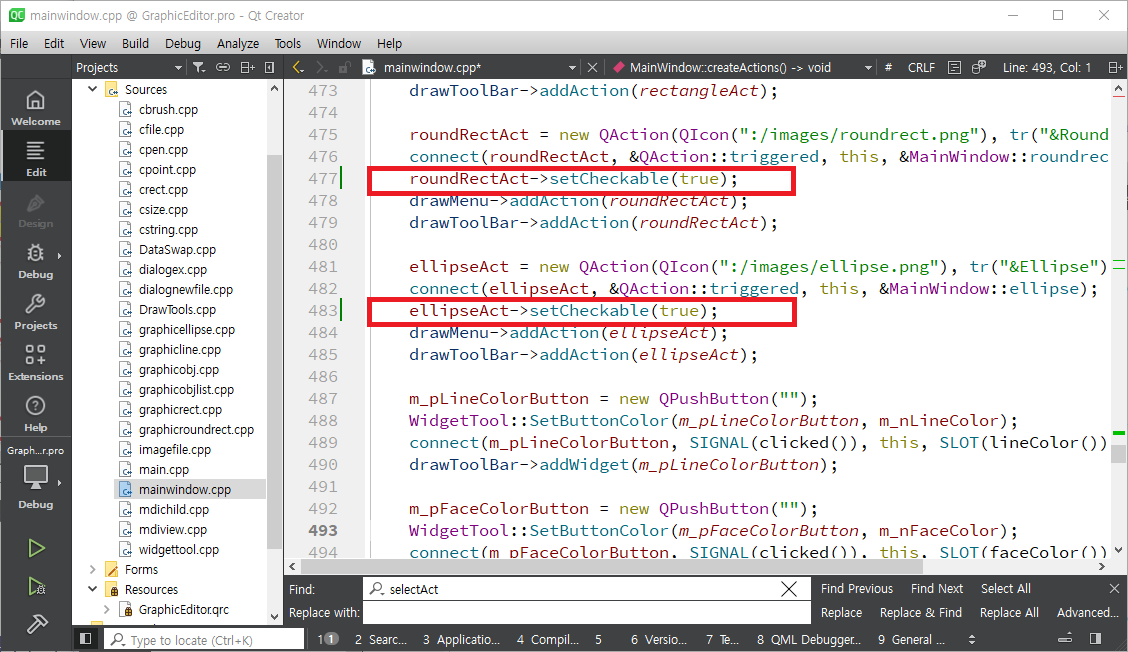Focus the Type to locate box

[x=205, y=640]
